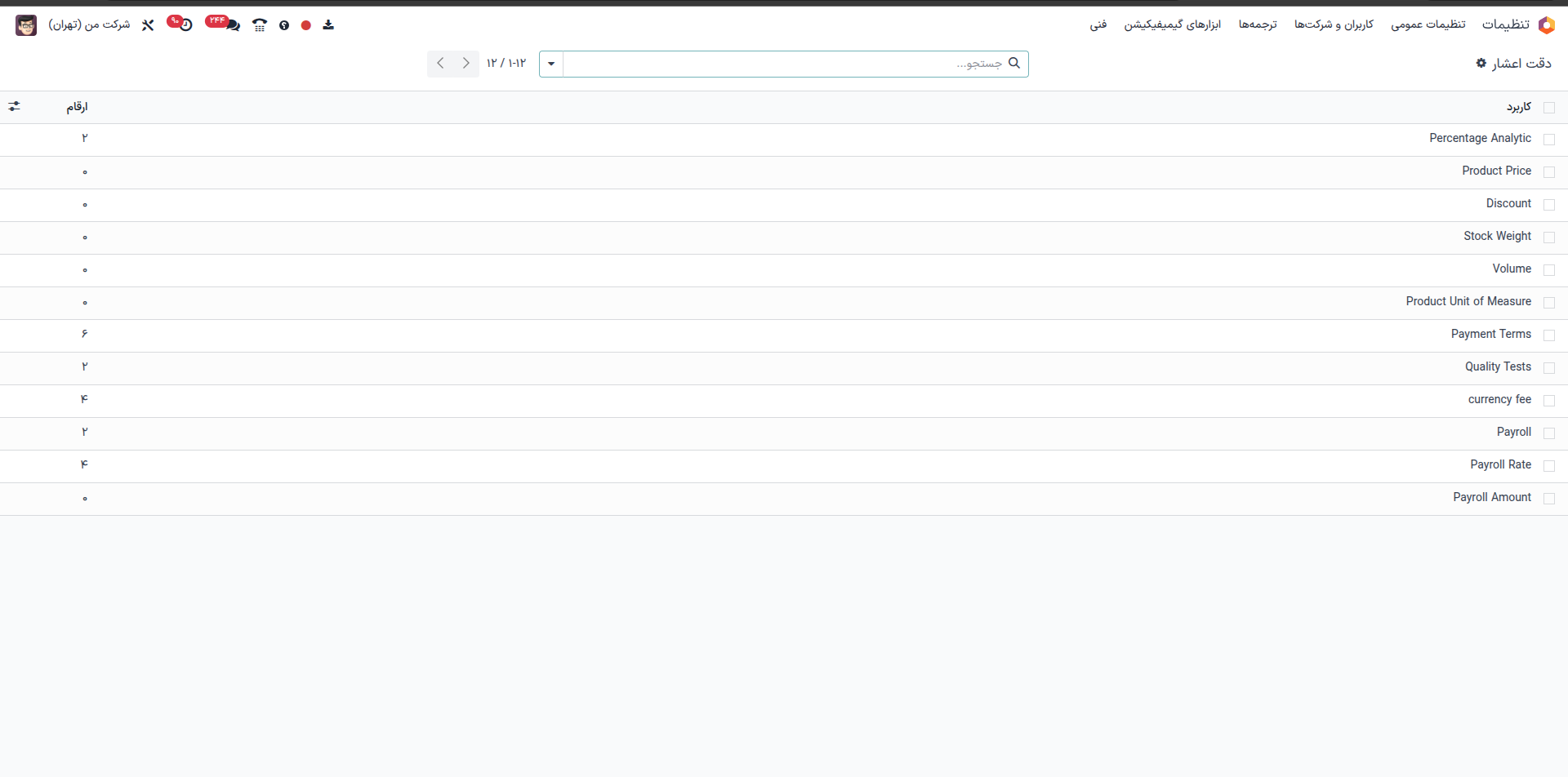
Task: Open the Payroll Rate record
Action: click(1500, 464)
